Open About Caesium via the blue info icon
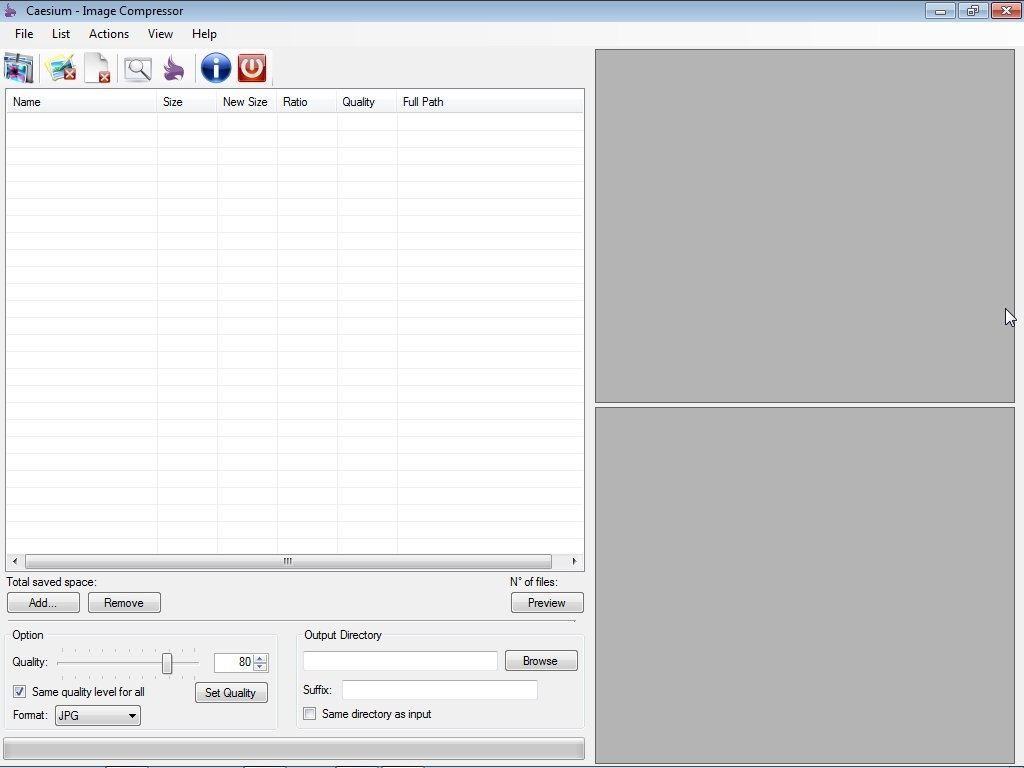The width and height of the screenshot is (1024, 768). pos(215,68)
